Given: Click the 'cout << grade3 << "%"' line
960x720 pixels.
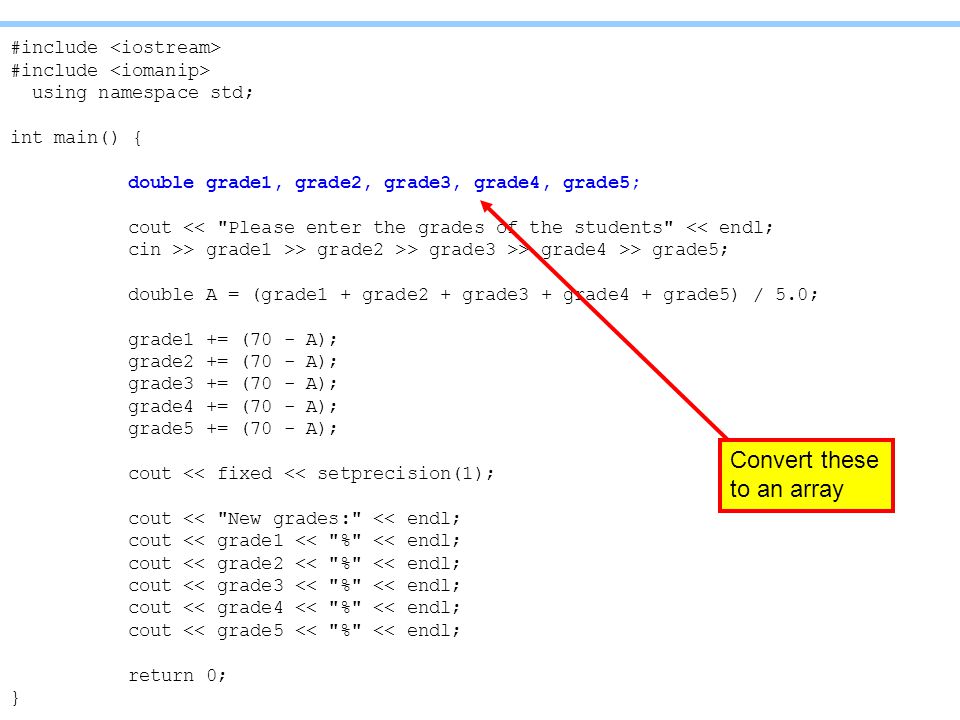Looking at the screenshot, I should (x=294, y=586).
